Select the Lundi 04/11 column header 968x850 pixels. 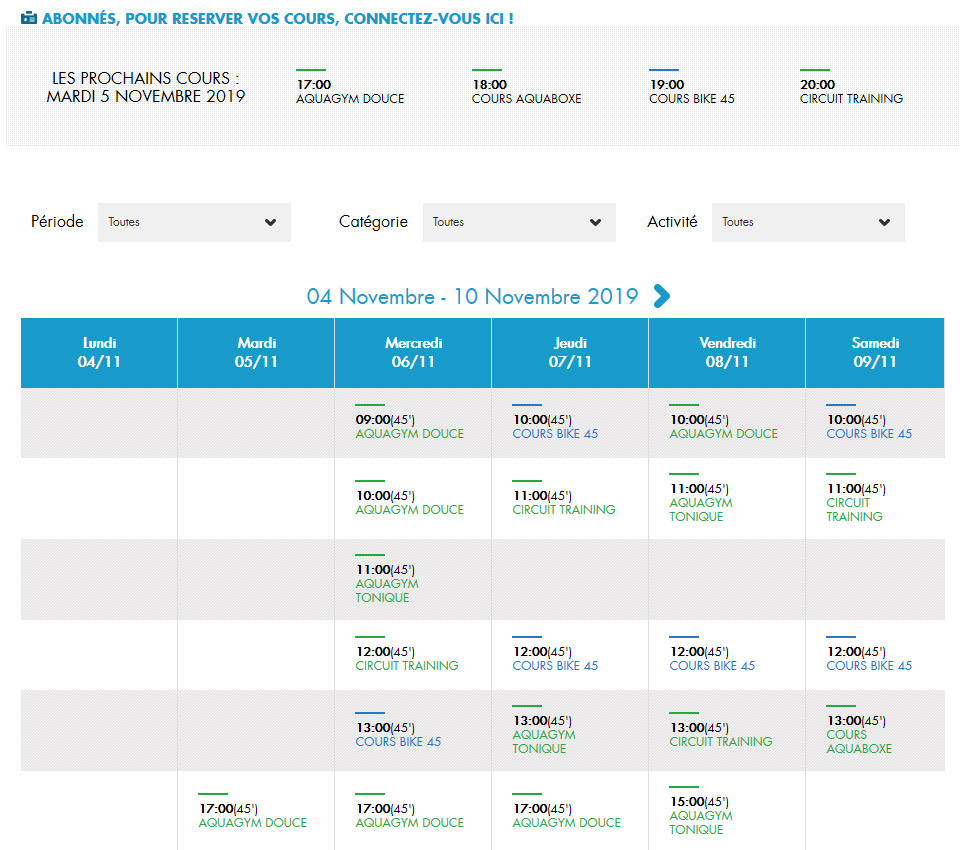[99, 353]
